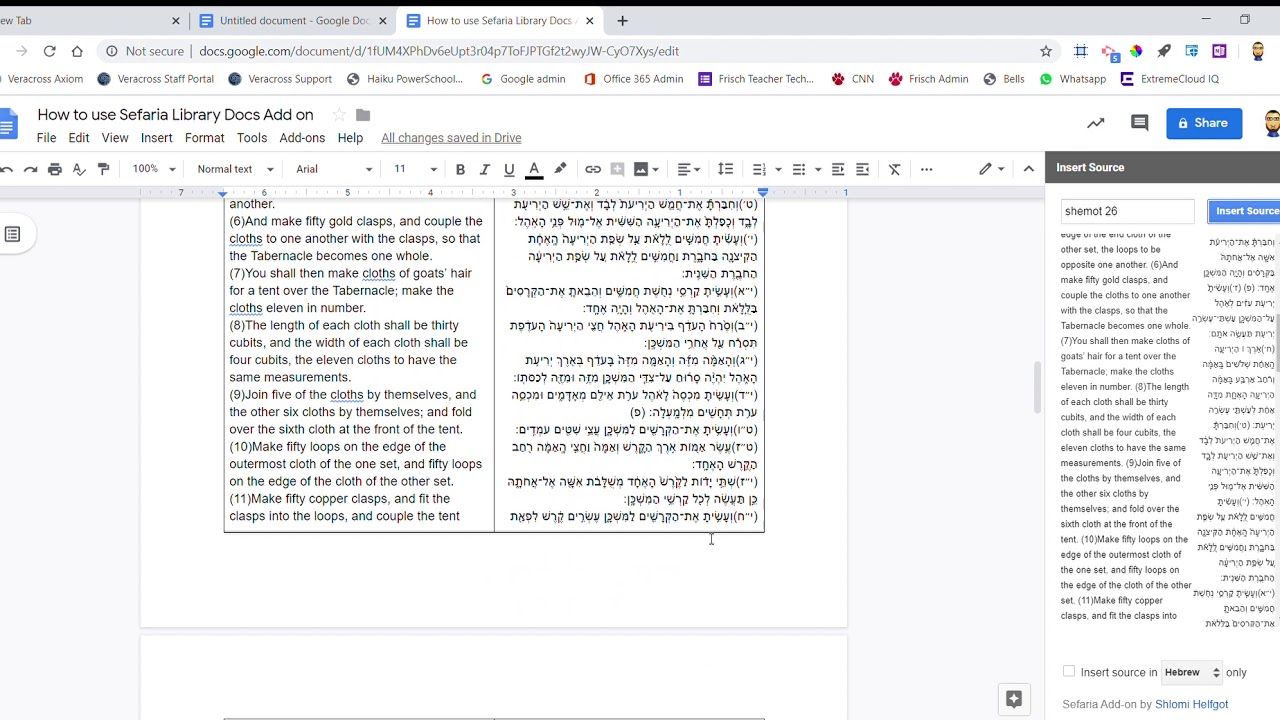The height and width of the screenshot is (720, 1280).
Task: Move the document with the folder icon
Action: click(363, 115)
